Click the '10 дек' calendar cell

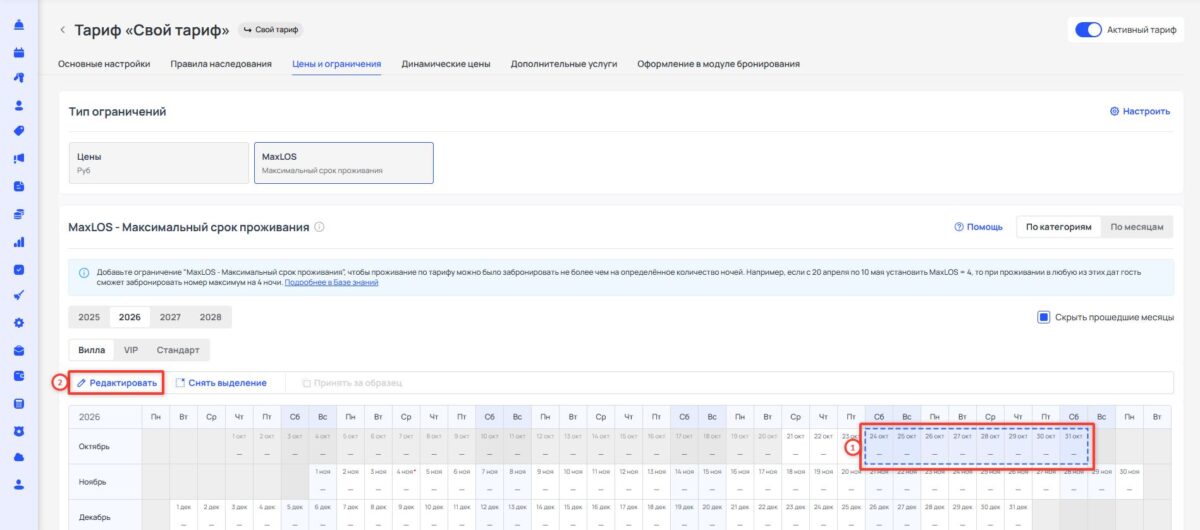pyautogui.click(x=434, y=514)
